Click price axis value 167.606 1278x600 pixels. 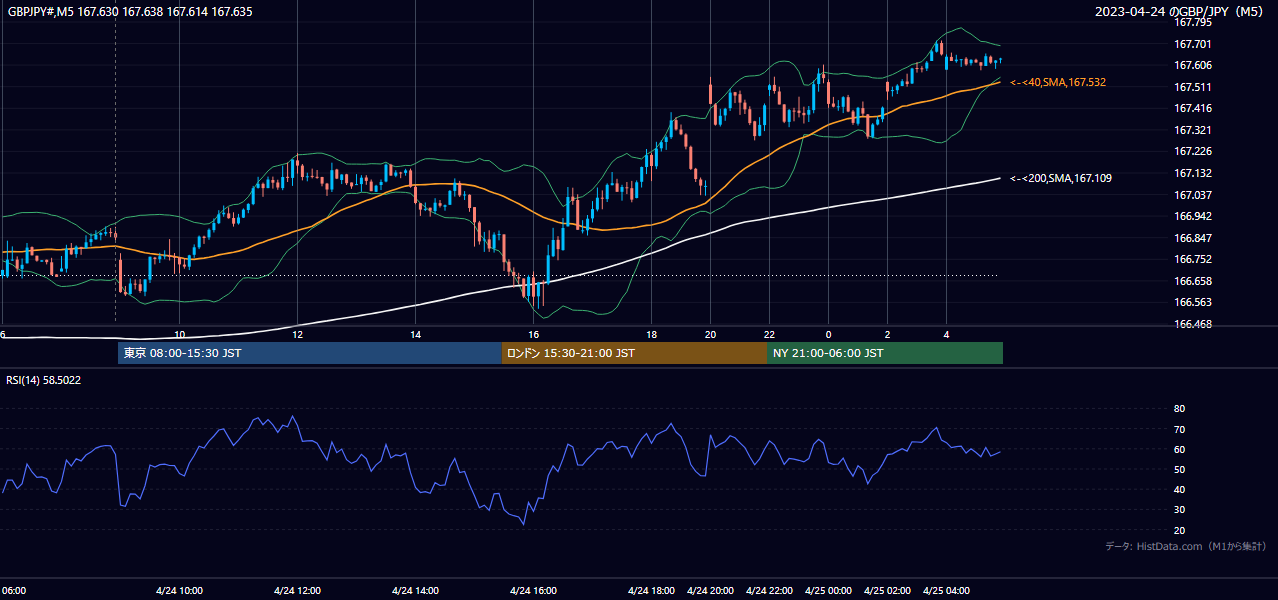pos(1192,65)
